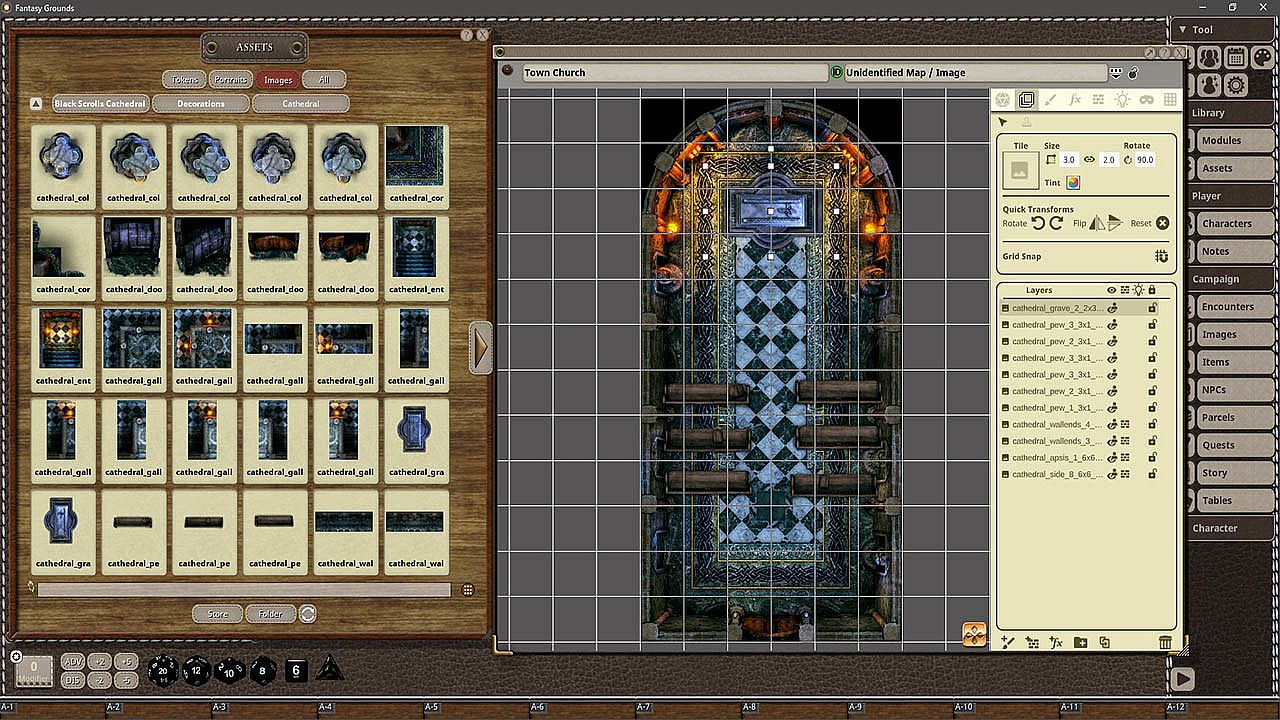Open the grid settings tab
The image size is (1280, 720).
[x=1170, y=100]
